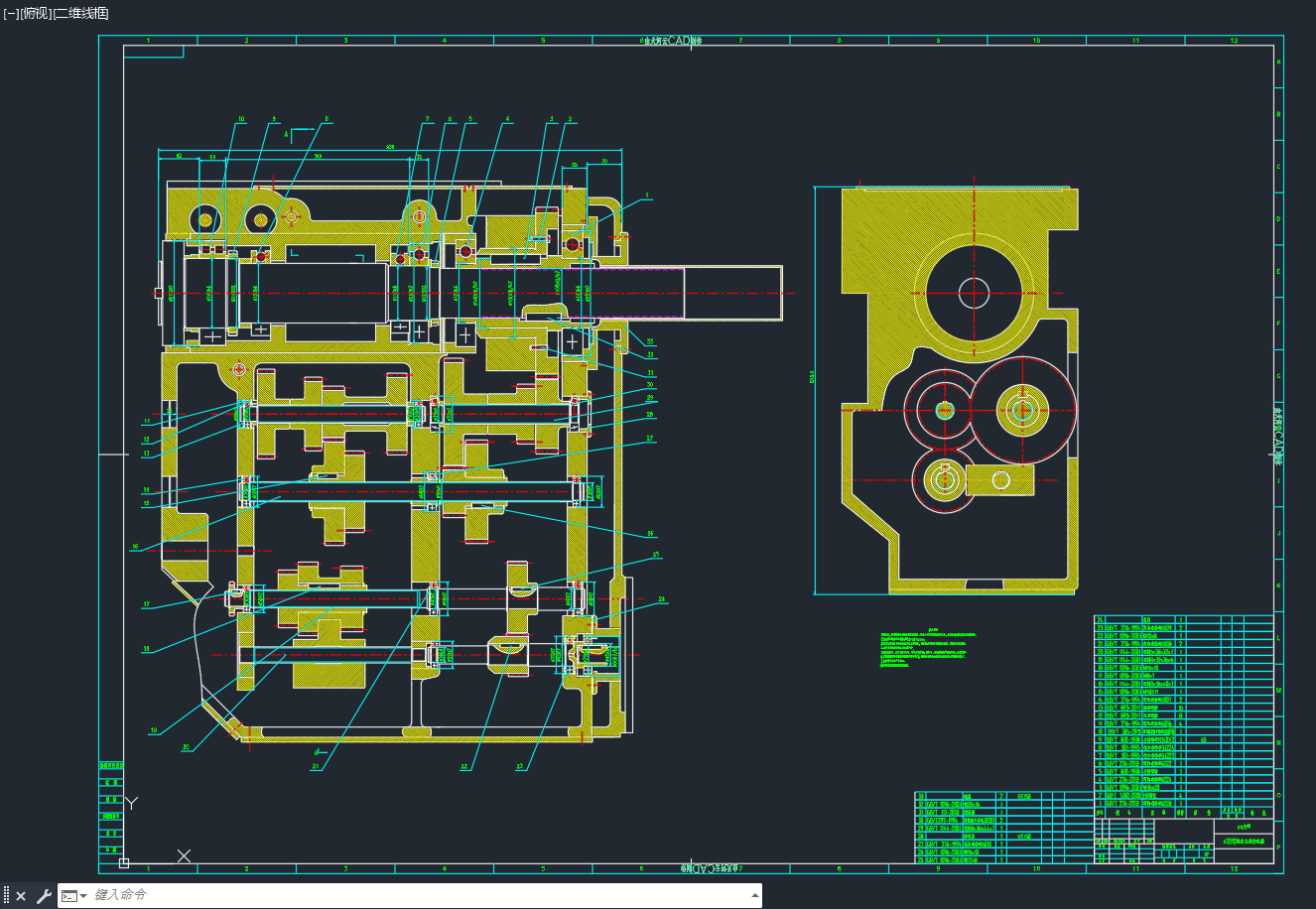Viewport: 1316px width, 909px height.
Task: Open the [-] viewport controls menu
Action: tap(11, 13)
